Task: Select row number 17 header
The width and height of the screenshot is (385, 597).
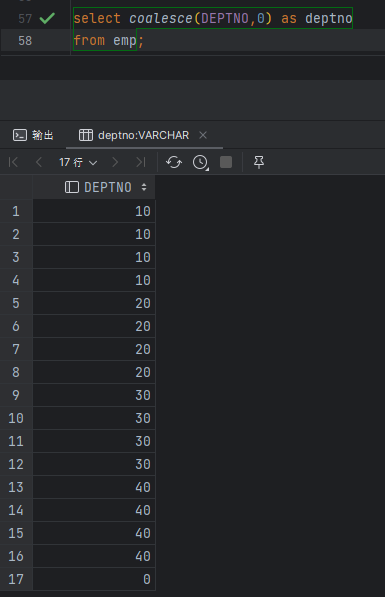Action: click(x=16, y=579)
